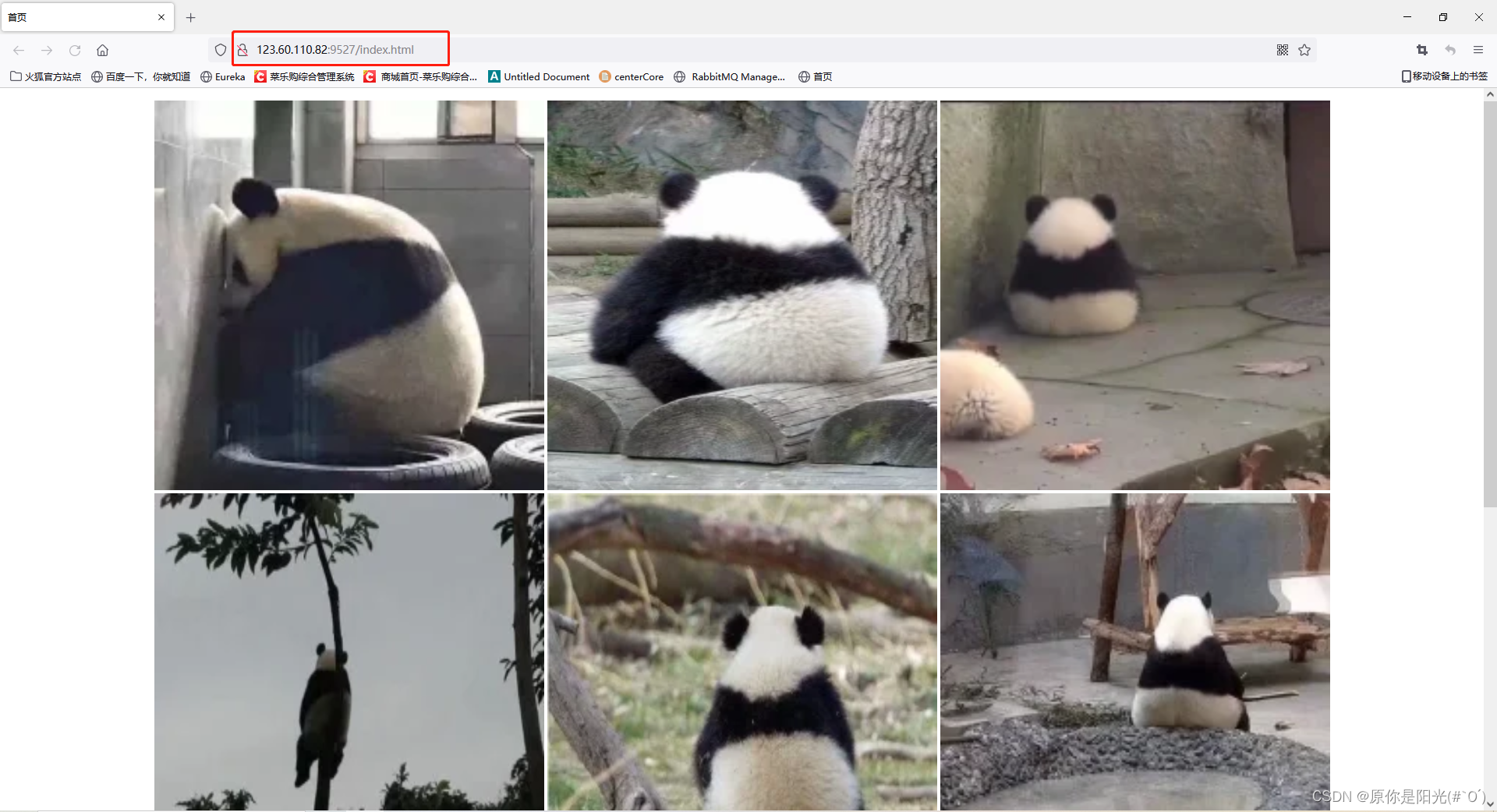Viewport: 1497px width, 812px height.
Task: Click the scrollbar down arrow
Action: pos(1490,804)
